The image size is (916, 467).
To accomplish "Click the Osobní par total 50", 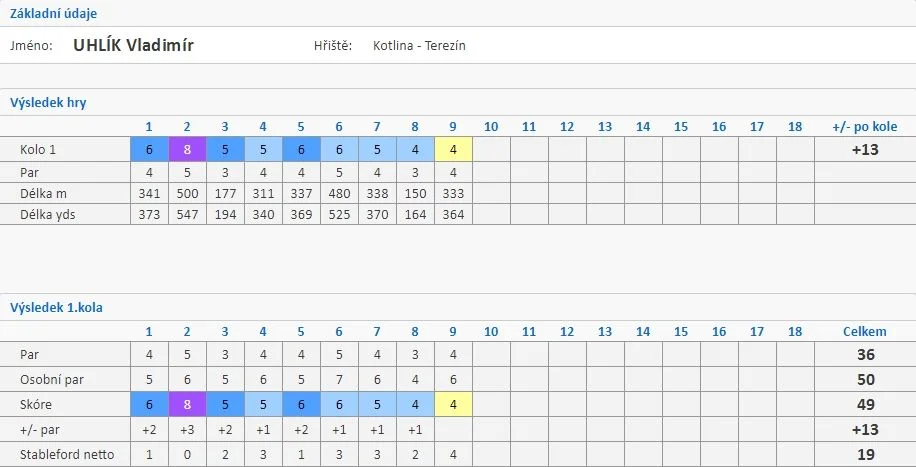I will tap(865, 380).
